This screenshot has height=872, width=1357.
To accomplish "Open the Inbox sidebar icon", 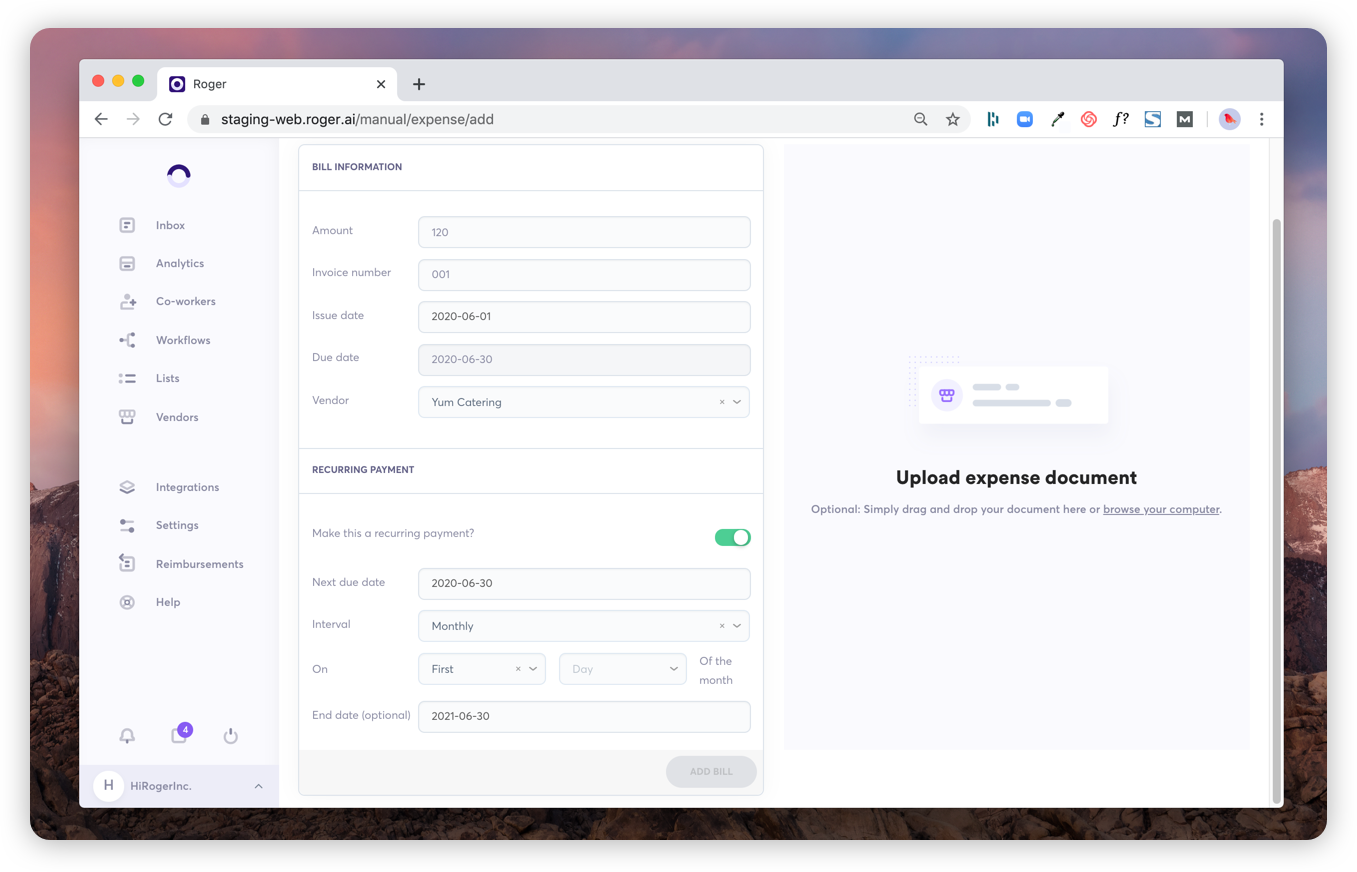I will click(x=127, y=225).
